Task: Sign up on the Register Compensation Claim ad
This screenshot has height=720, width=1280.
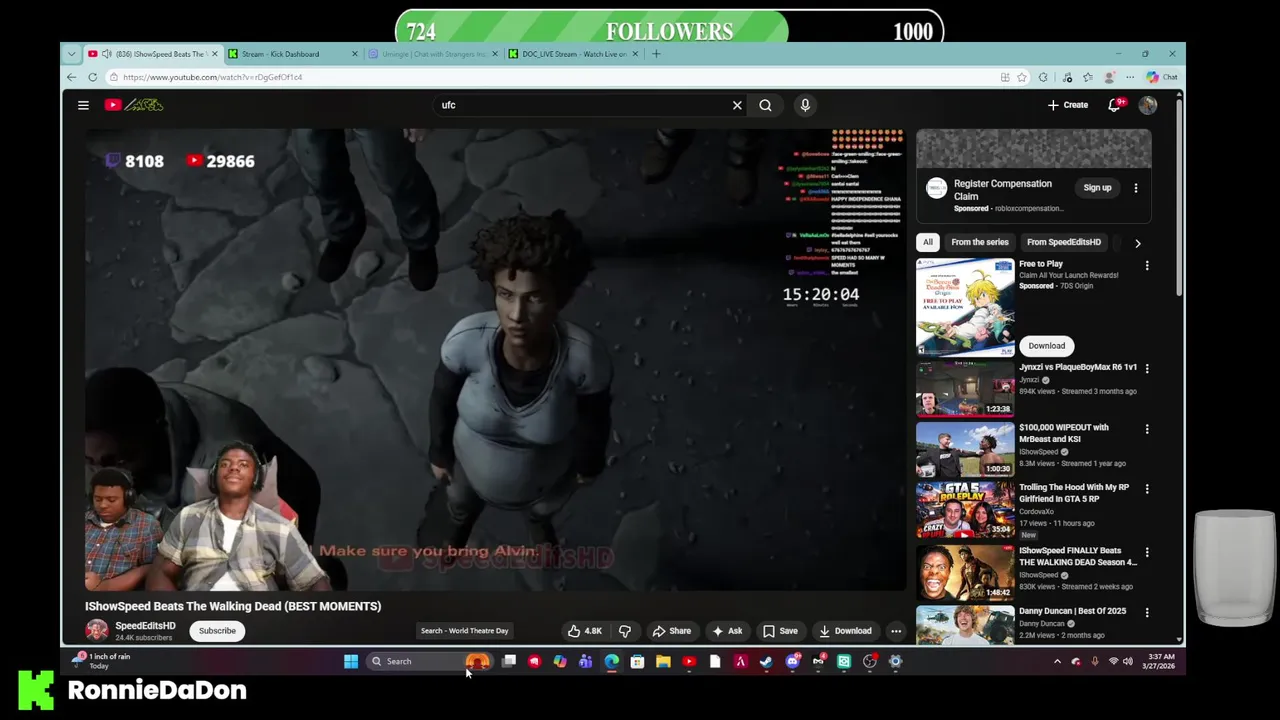Action: pos(1097,188)
